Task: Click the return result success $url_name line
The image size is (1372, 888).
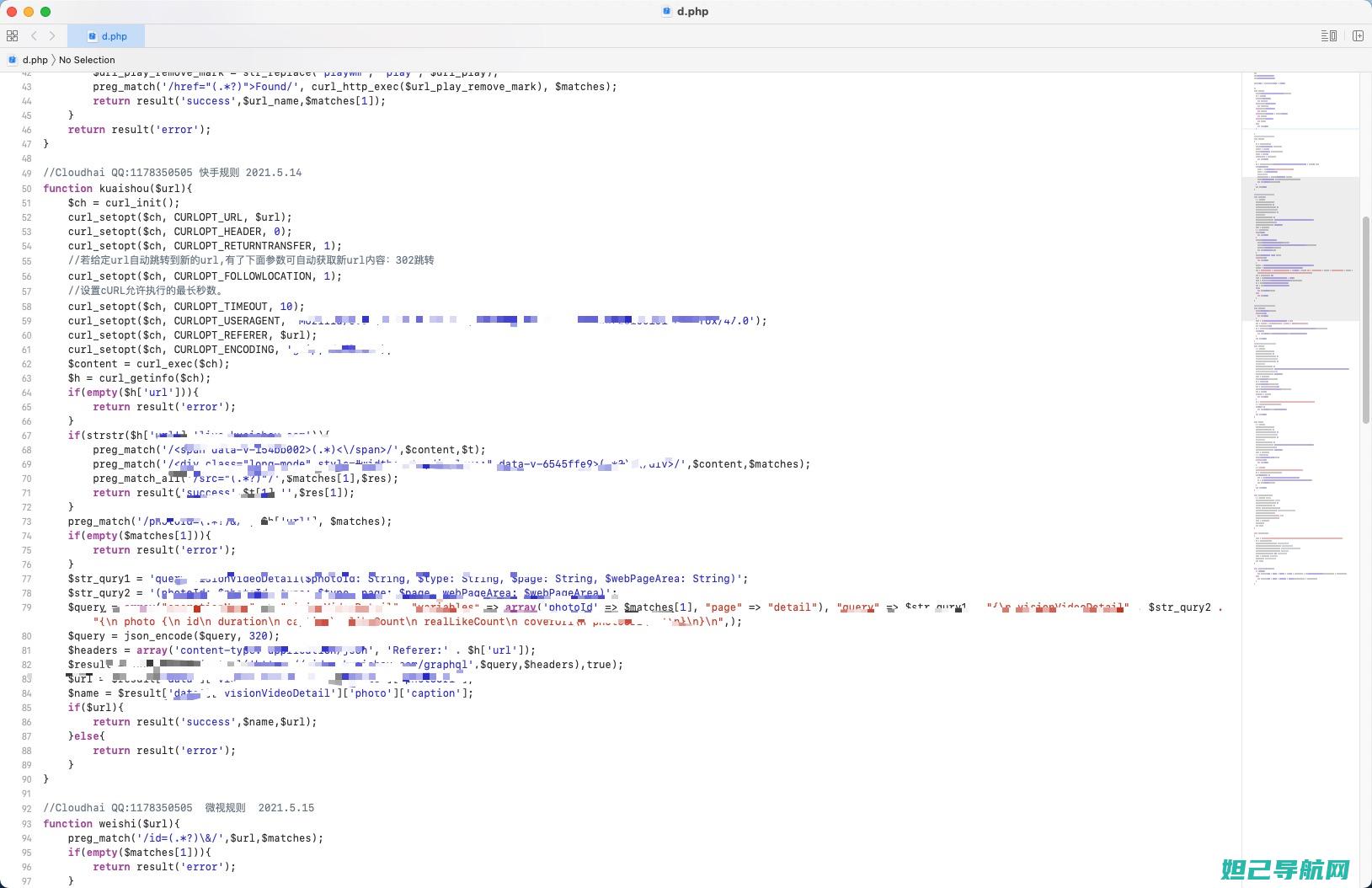Action: [239, 101]
